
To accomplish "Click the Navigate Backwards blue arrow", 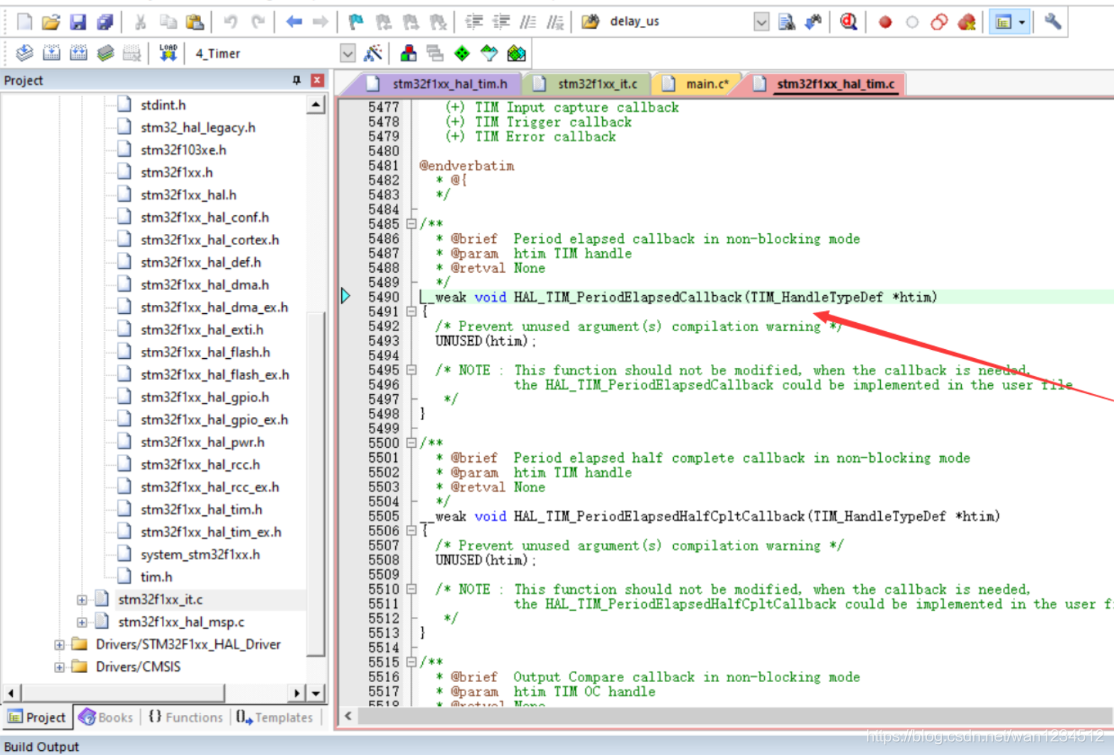I will pos(294,21).
